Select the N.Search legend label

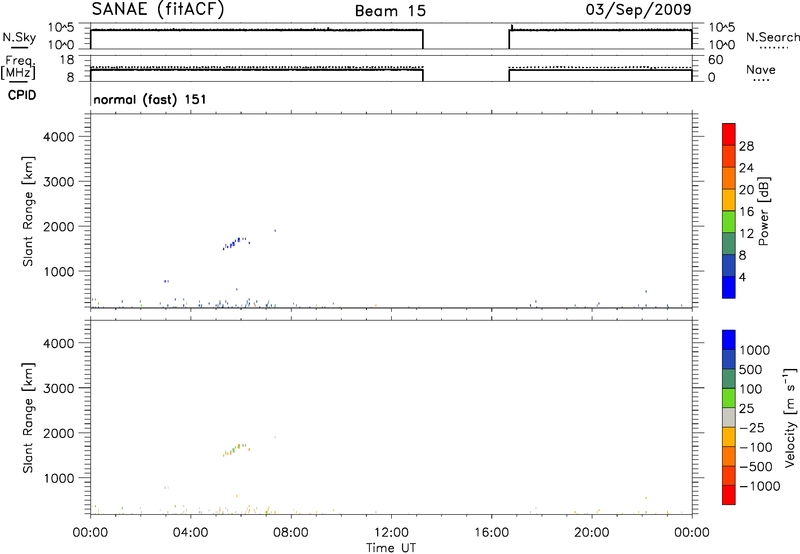coord(772,37)
